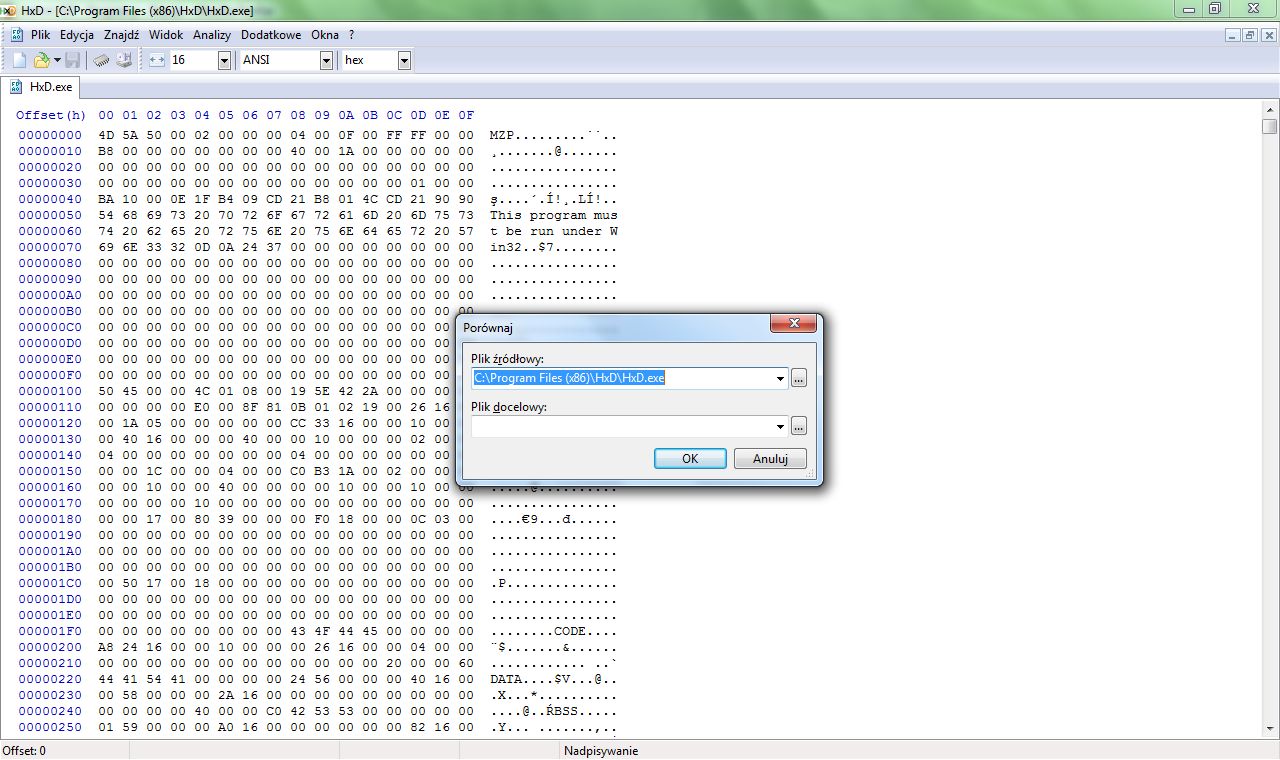
Task: Click the Open disk icon in toolbar
Action: pyautogui.click(x=124, y=60)
